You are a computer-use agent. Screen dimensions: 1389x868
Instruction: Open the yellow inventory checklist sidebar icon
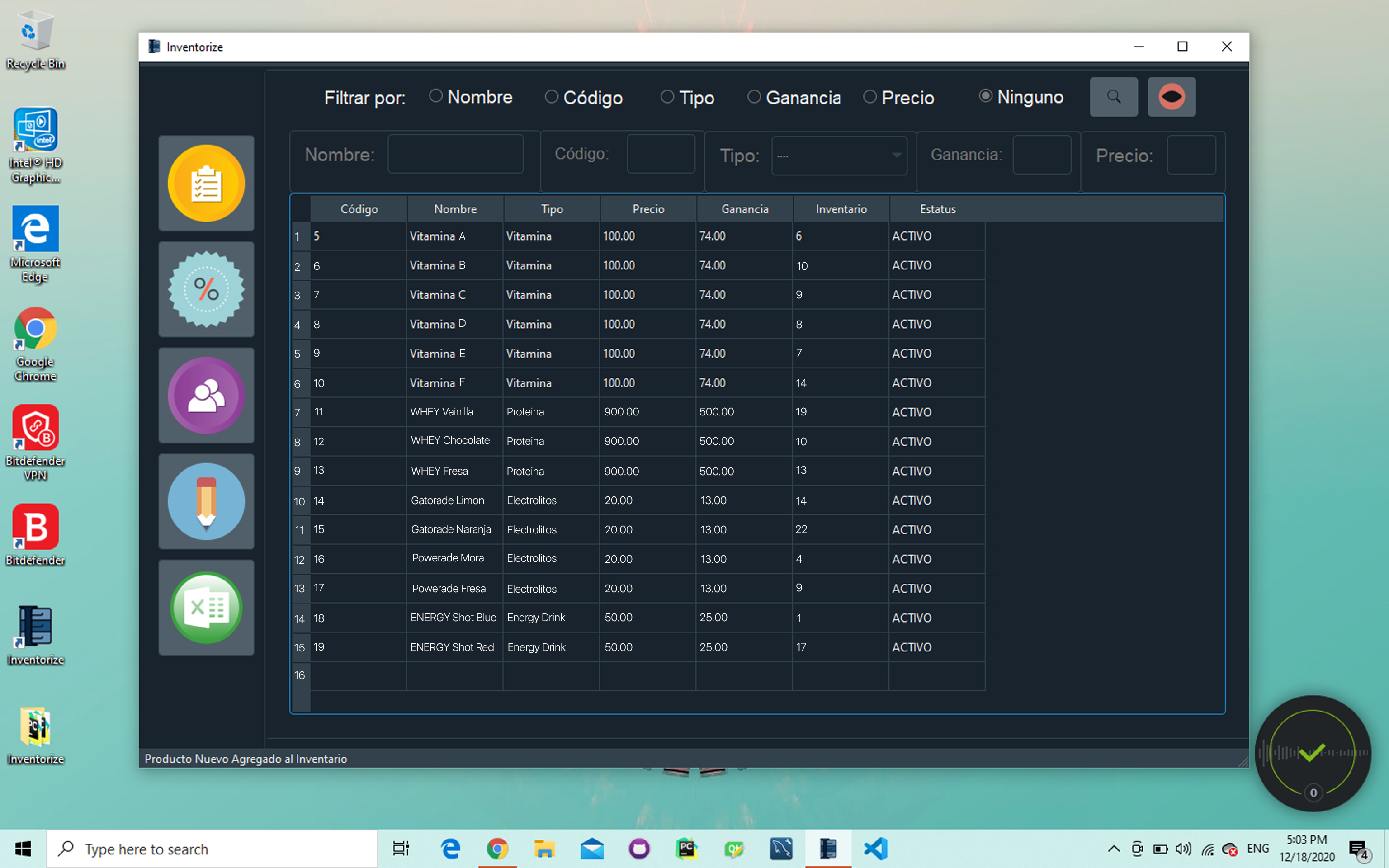[x=206, y=183]
